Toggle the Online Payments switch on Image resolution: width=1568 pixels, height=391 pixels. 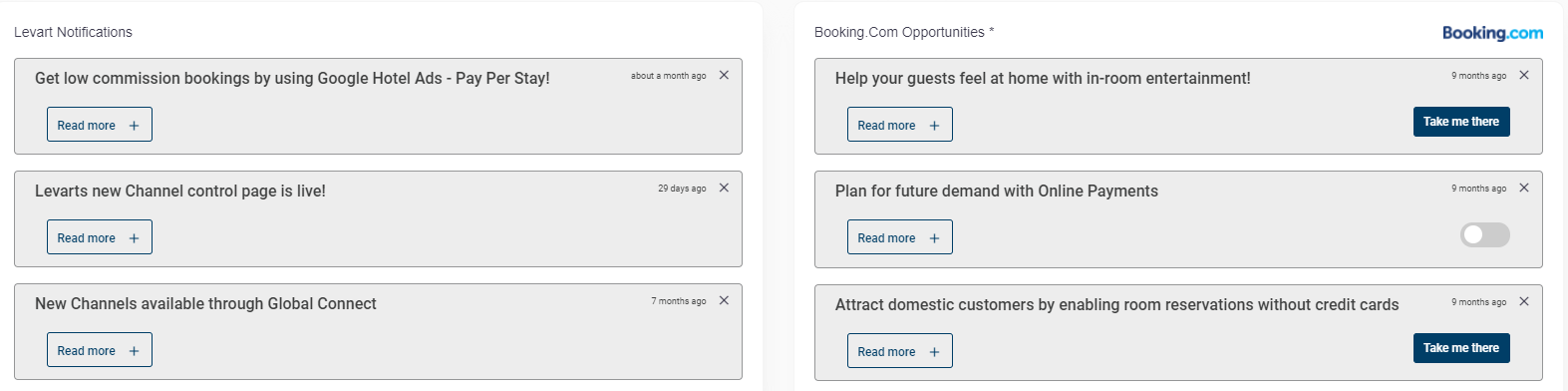(x=1485, y=234)
